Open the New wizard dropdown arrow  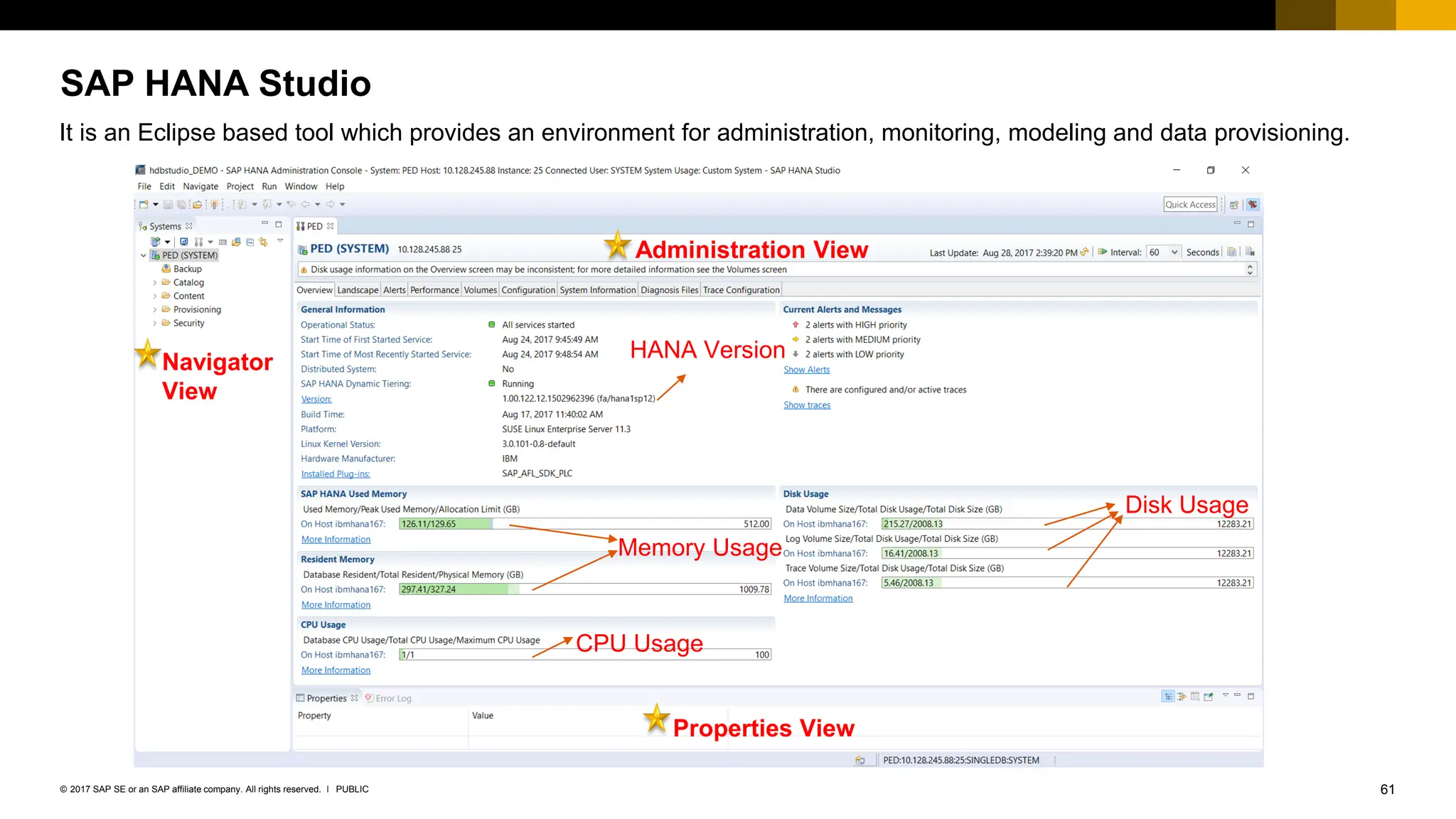[x=155, y=205]
